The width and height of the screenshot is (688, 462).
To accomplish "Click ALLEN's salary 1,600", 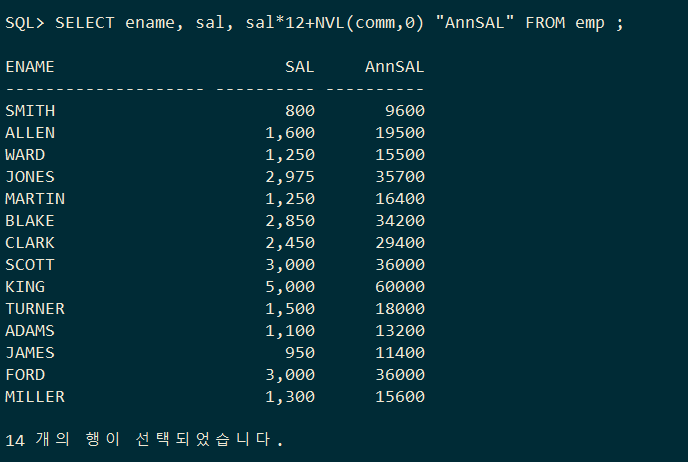I will [290, 133].
